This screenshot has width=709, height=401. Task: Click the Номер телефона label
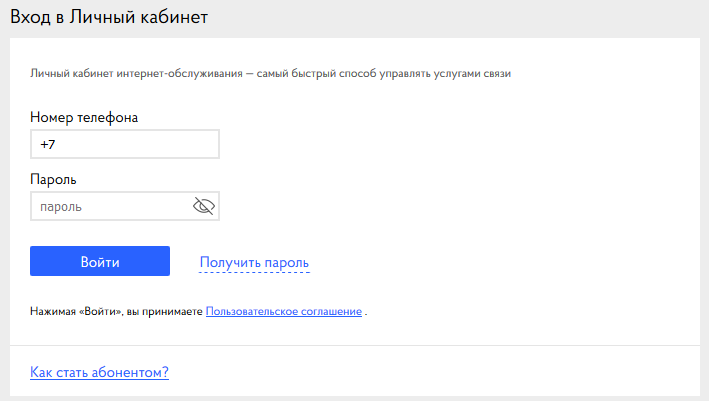tap(84, 118)
